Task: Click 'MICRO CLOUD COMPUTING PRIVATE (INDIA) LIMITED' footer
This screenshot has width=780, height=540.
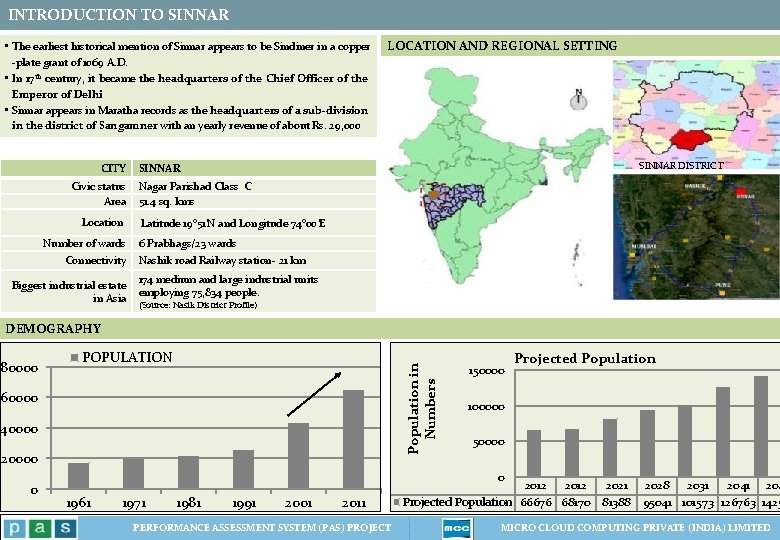Action: [x=635, y=528]
